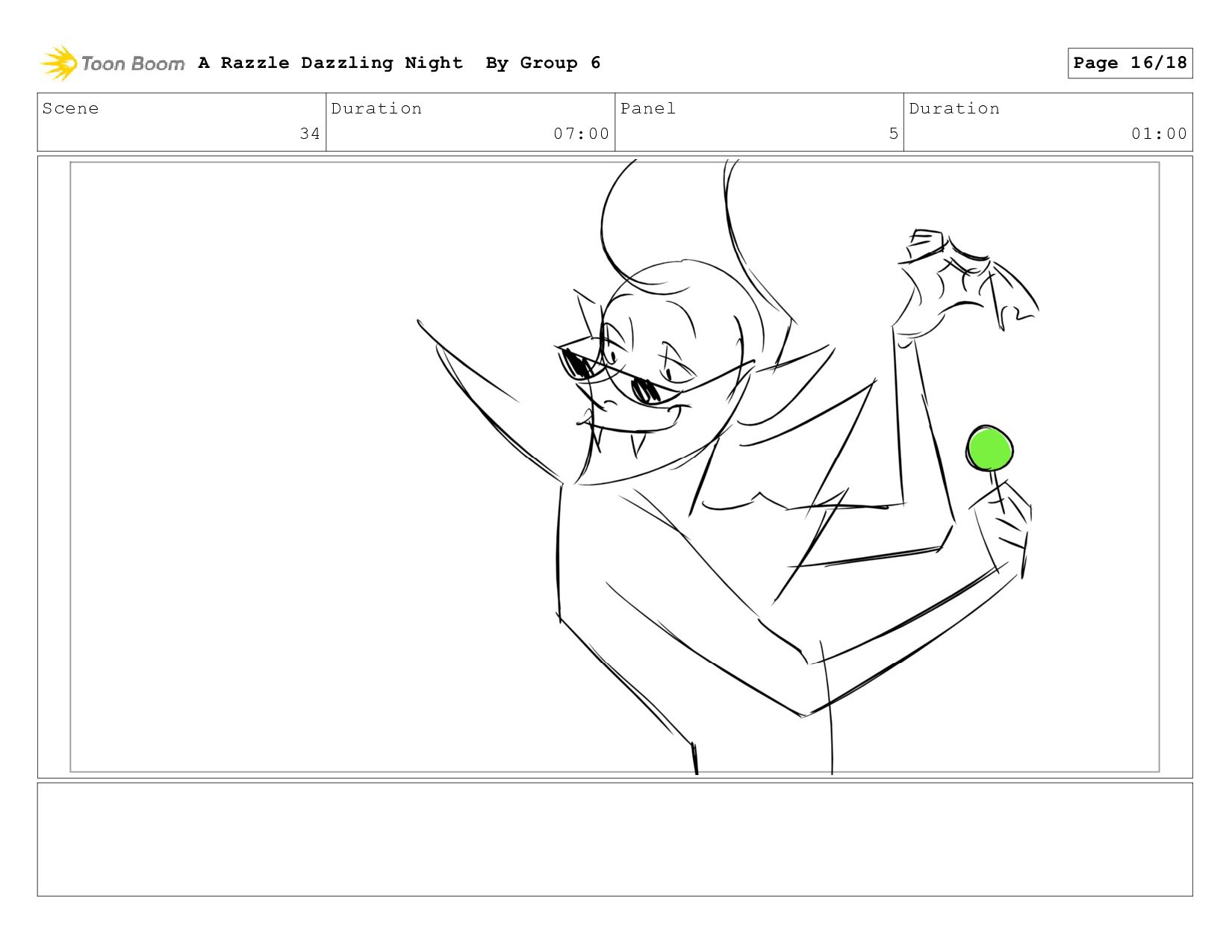Click the 'By Group 6' text
Screen dimensions: 1232x952
pos(543,63)
